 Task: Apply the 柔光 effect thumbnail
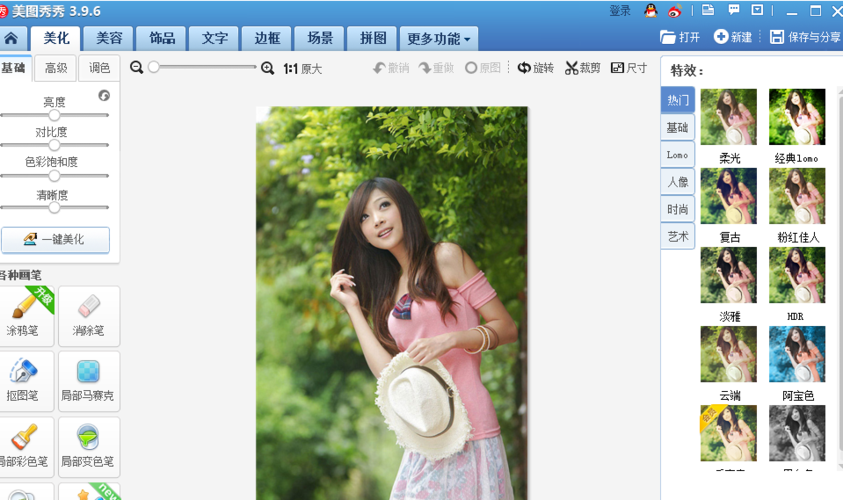728,117
